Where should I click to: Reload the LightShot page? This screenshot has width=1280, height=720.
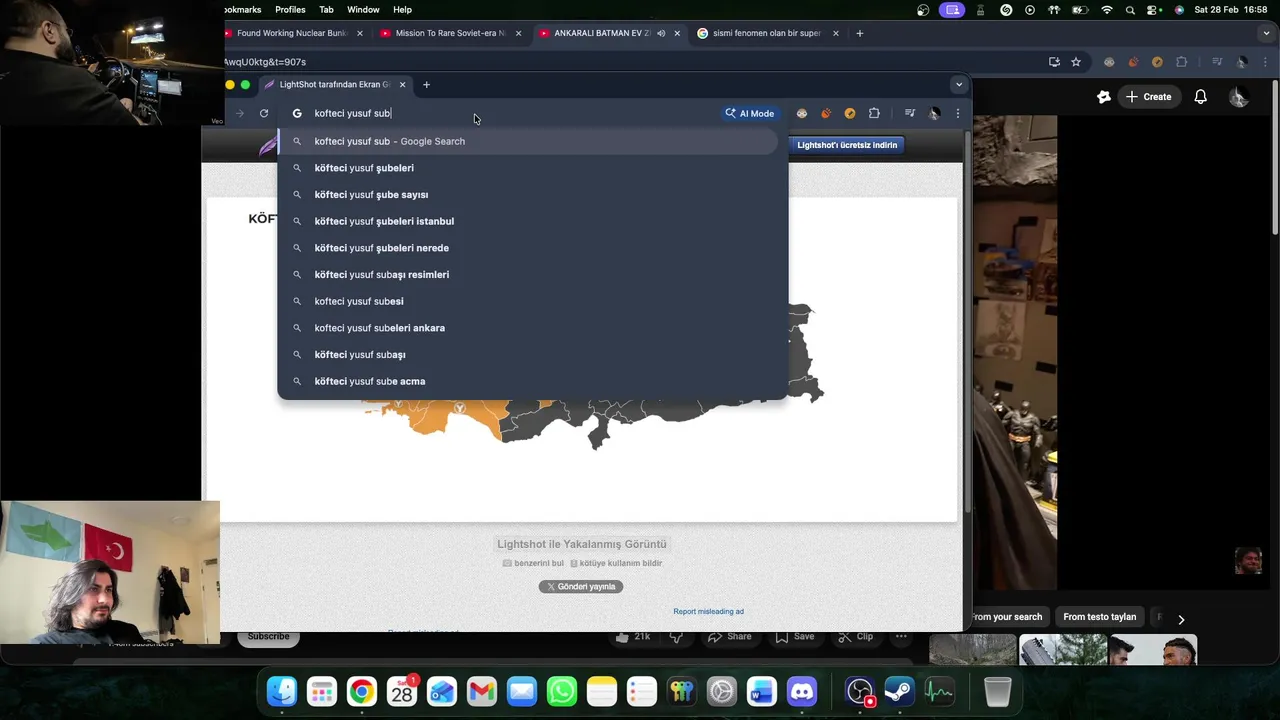click(264, 113)
